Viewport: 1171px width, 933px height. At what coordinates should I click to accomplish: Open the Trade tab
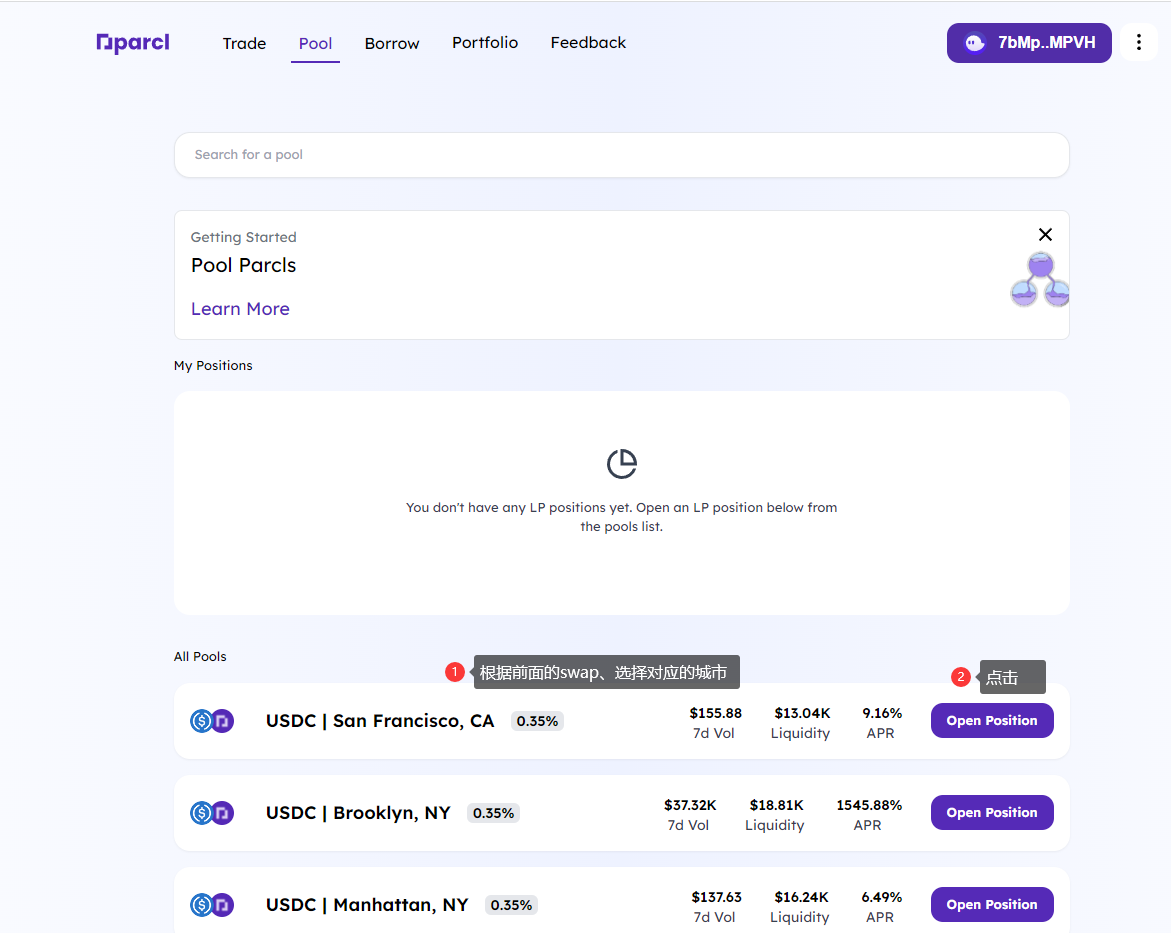point(244,43)
